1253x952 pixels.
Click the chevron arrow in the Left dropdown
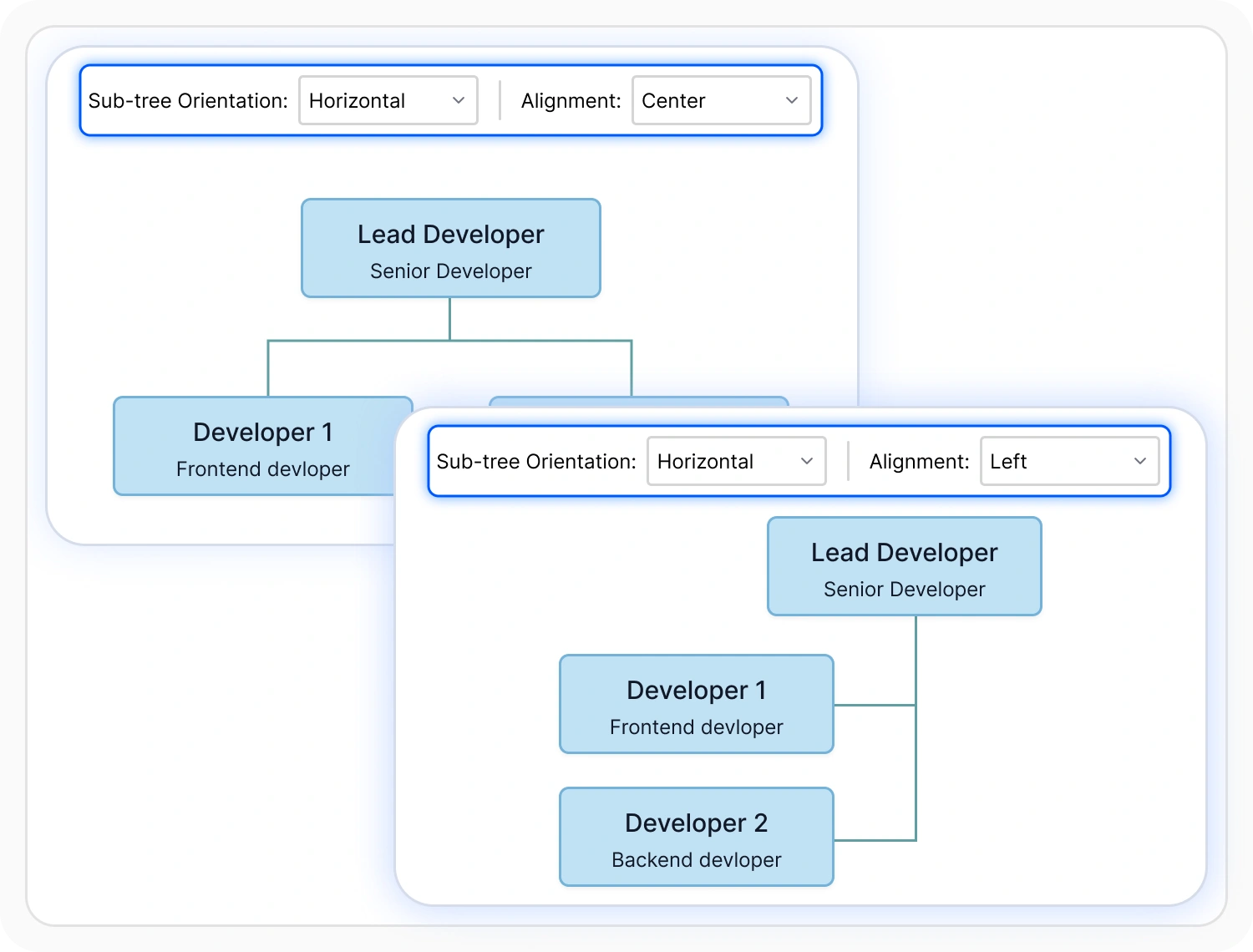pyautogui.click(x=1140, y=461)
